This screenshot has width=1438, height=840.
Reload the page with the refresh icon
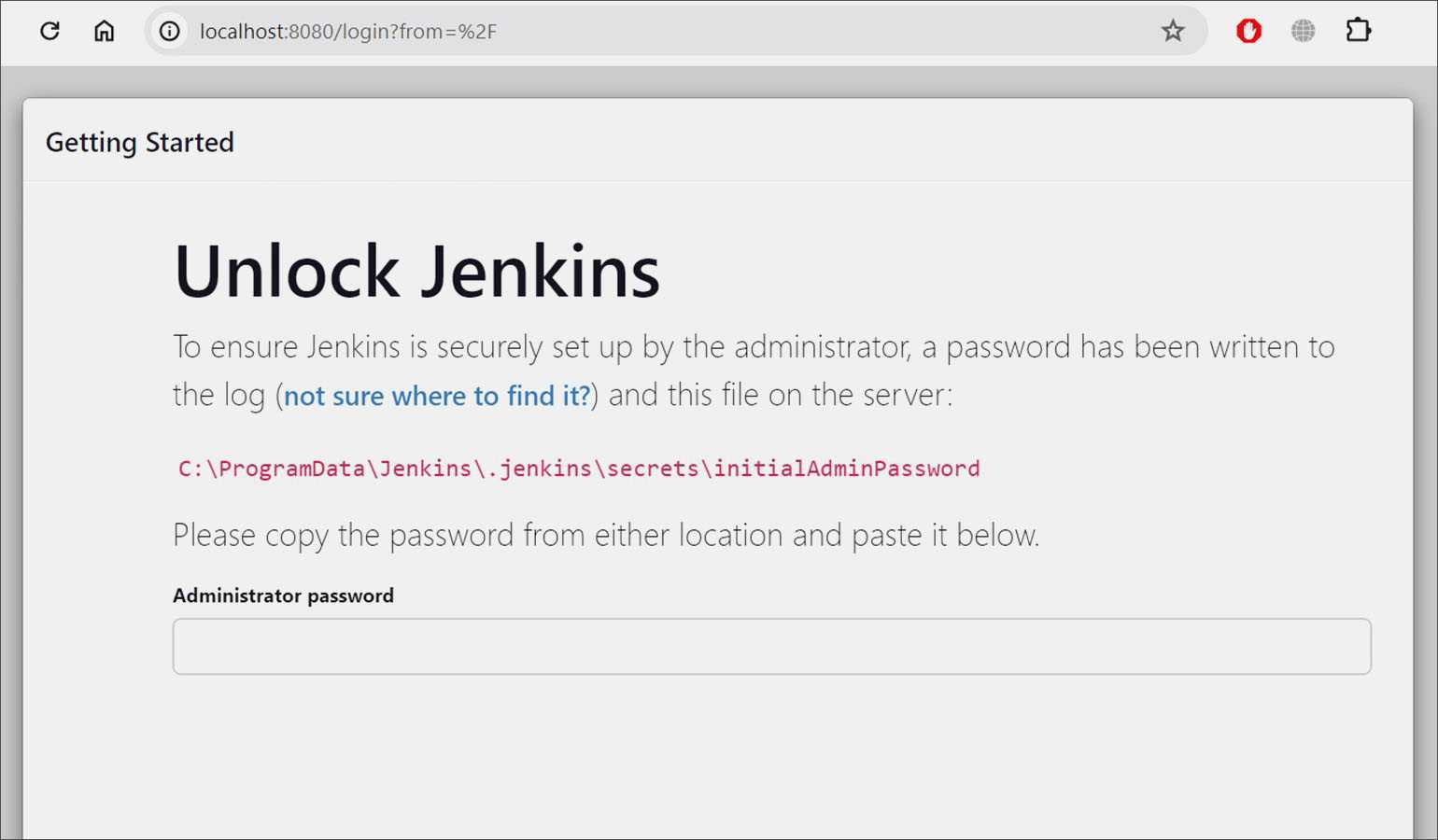click(x=50, y=31)
